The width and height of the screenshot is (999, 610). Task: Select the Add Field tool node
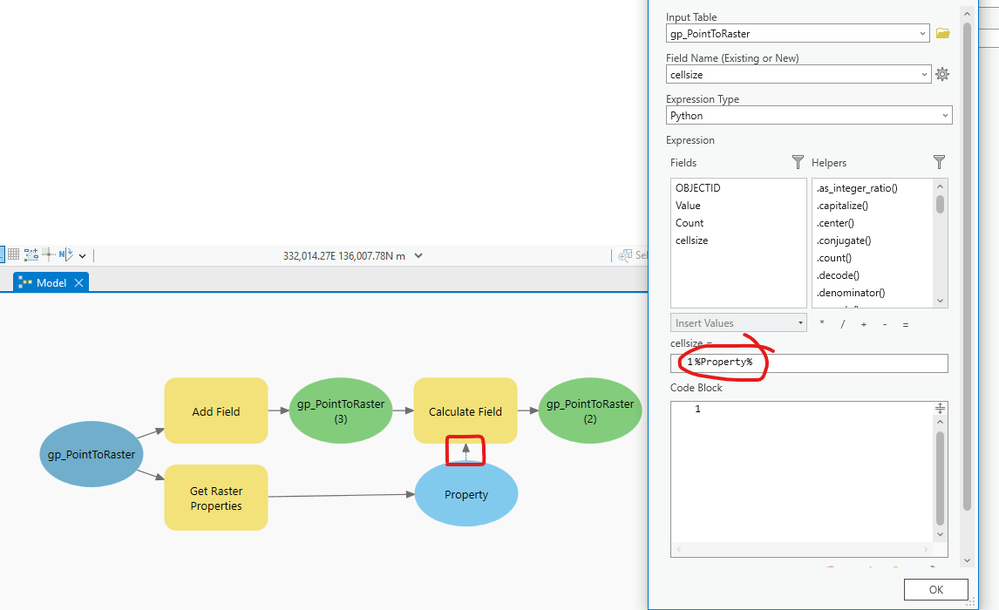tap(216, 410)
